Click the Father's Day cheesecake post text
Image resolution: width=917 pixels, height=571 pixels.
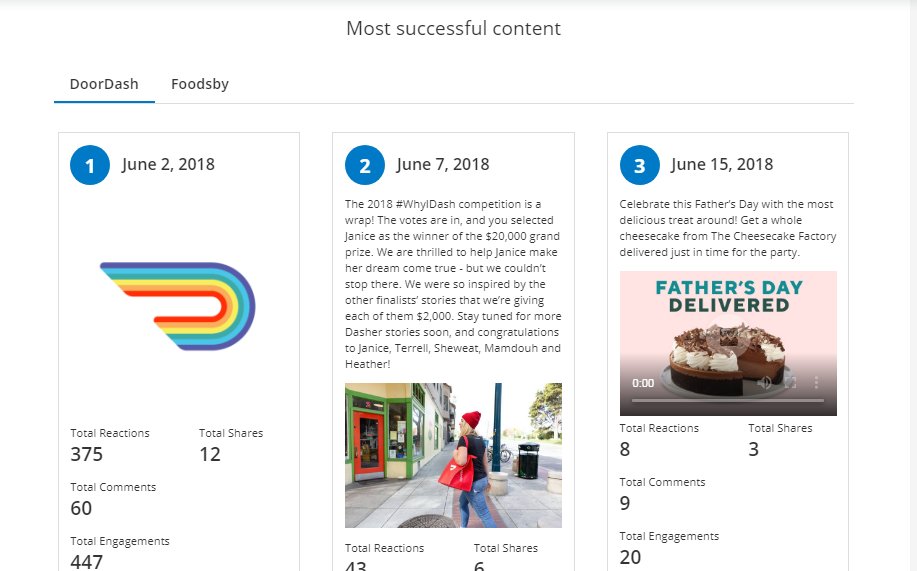point(728,228)
